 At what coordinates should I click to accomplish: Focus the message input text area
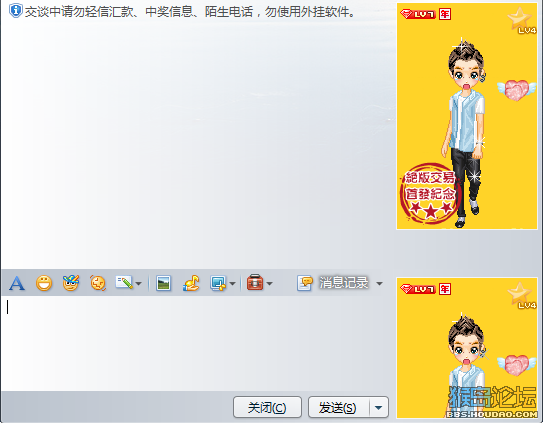(198, 343)
